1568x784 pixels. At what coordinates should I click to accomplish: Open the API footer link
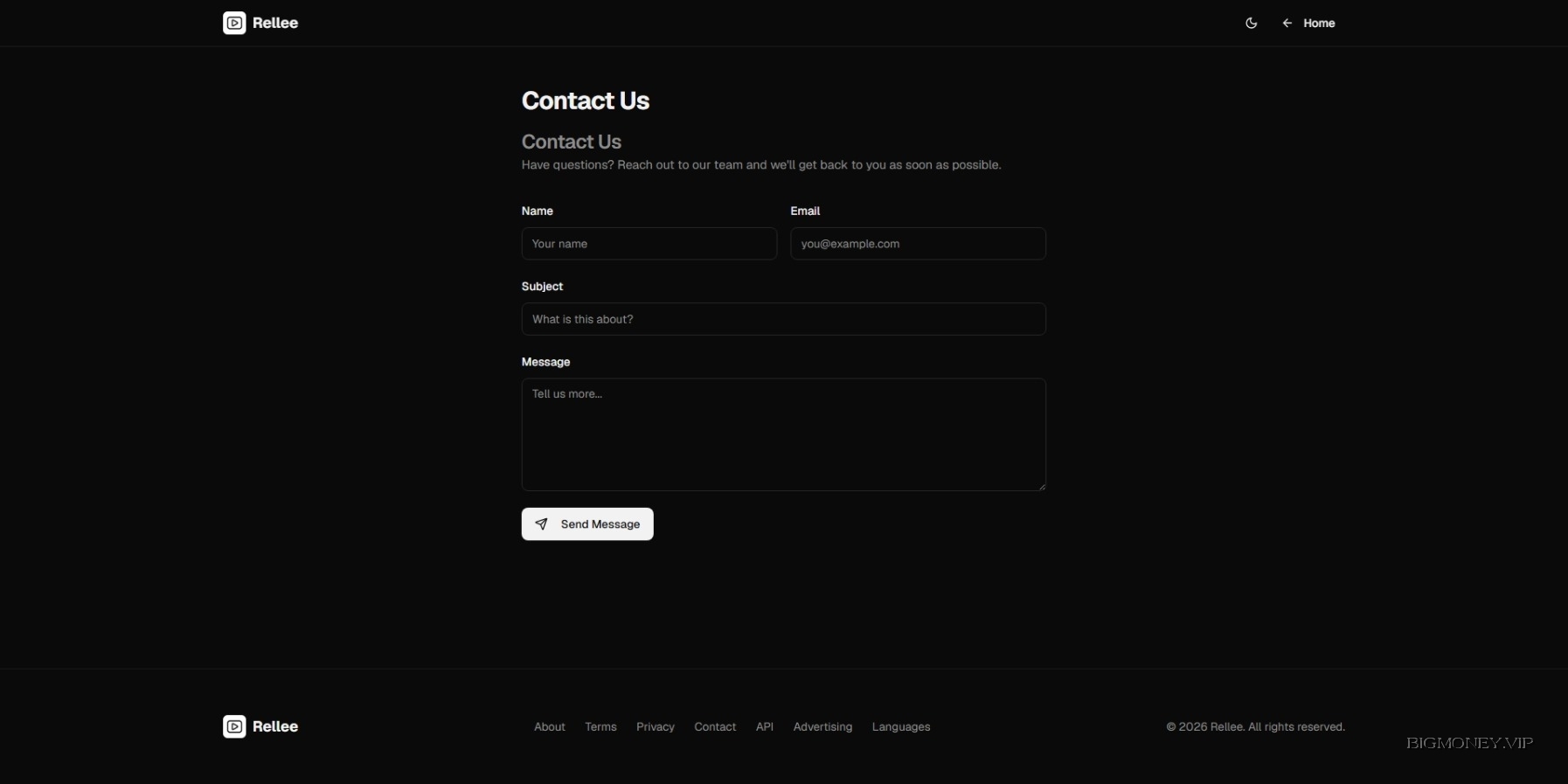[x=764, y=726]
